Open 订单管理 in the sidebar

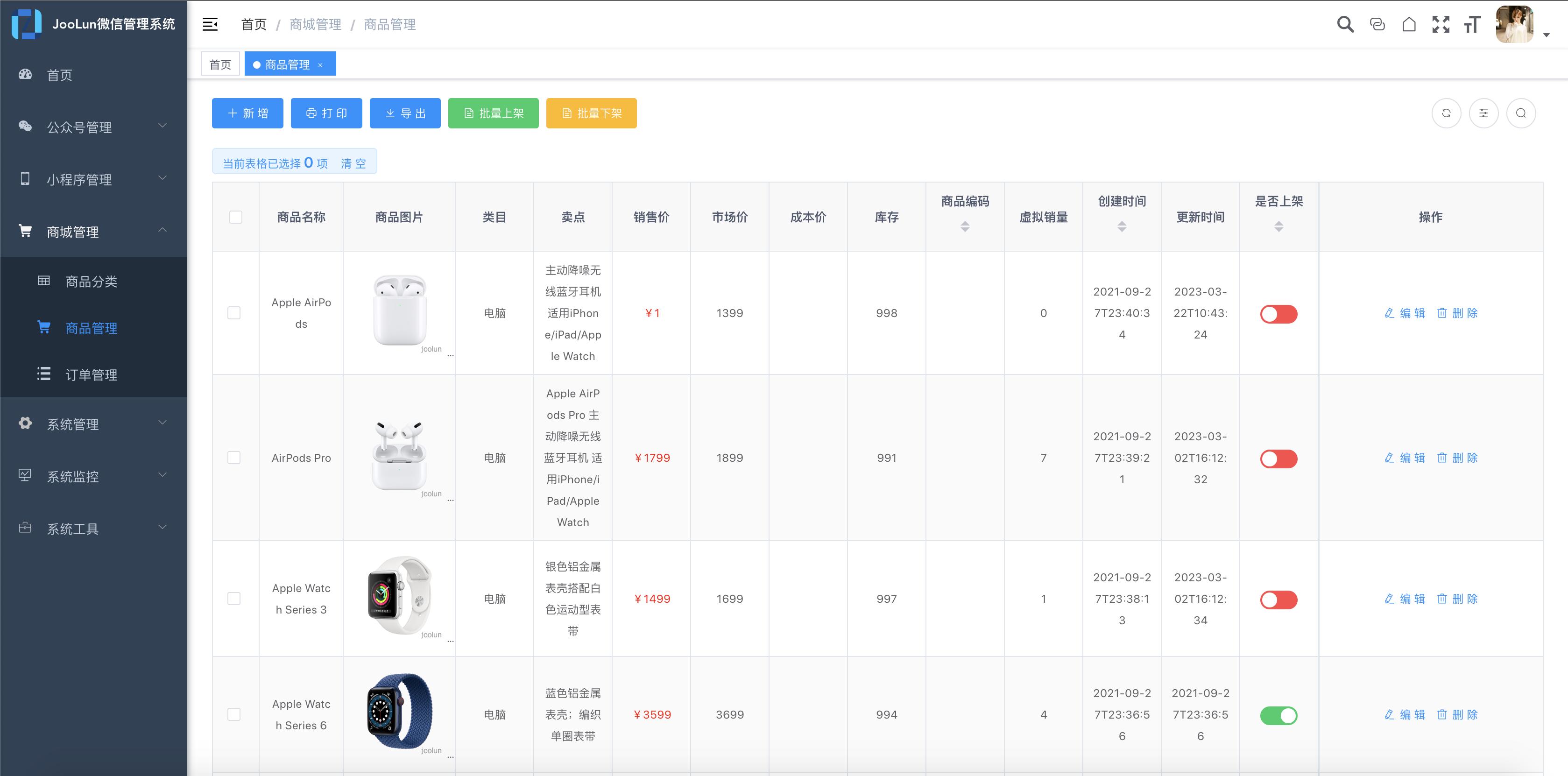tap(92, 375)
